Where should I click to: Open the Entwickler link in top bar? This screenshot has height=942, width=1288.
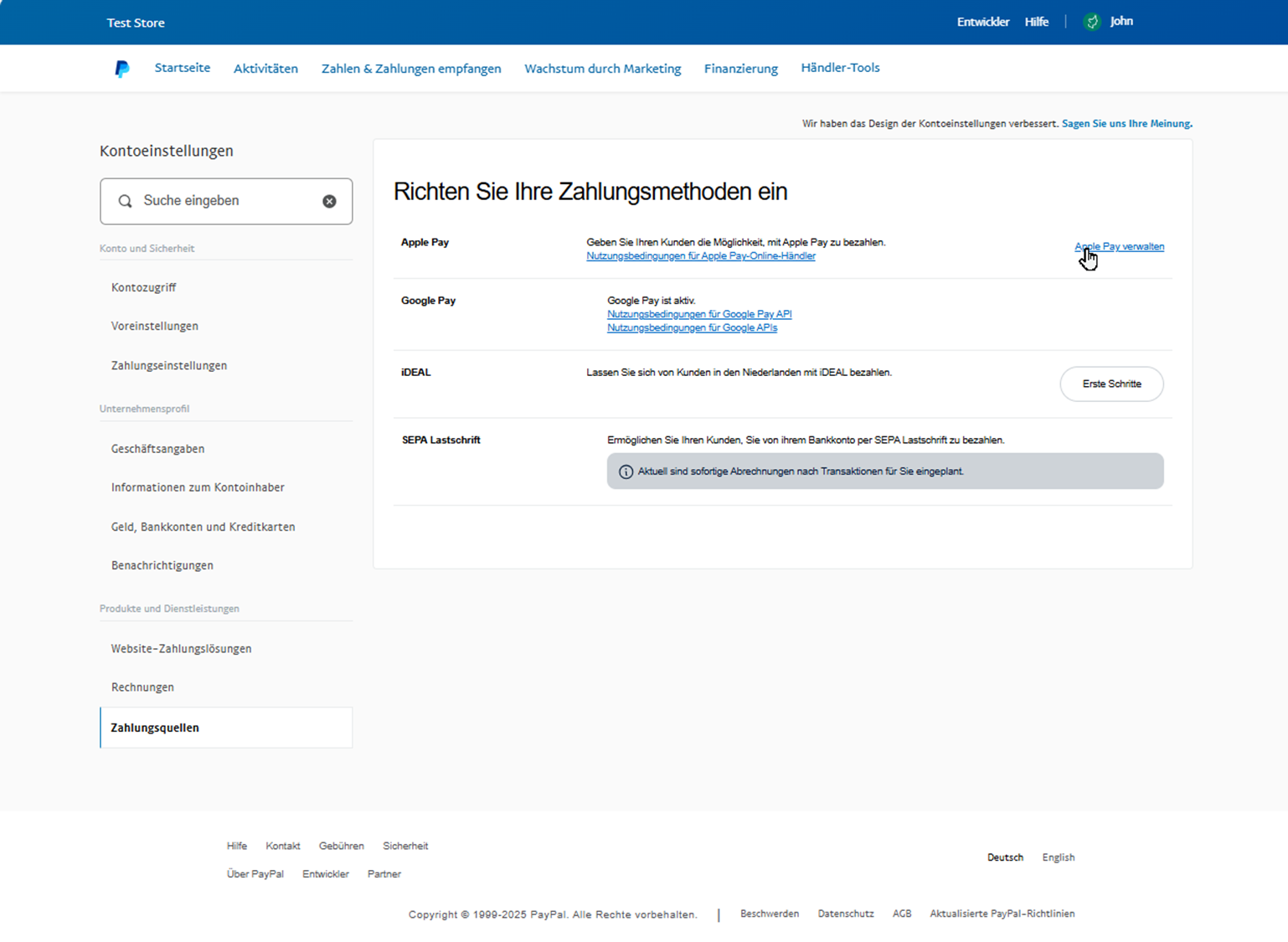pyautogui.click(x=982, y=22)
